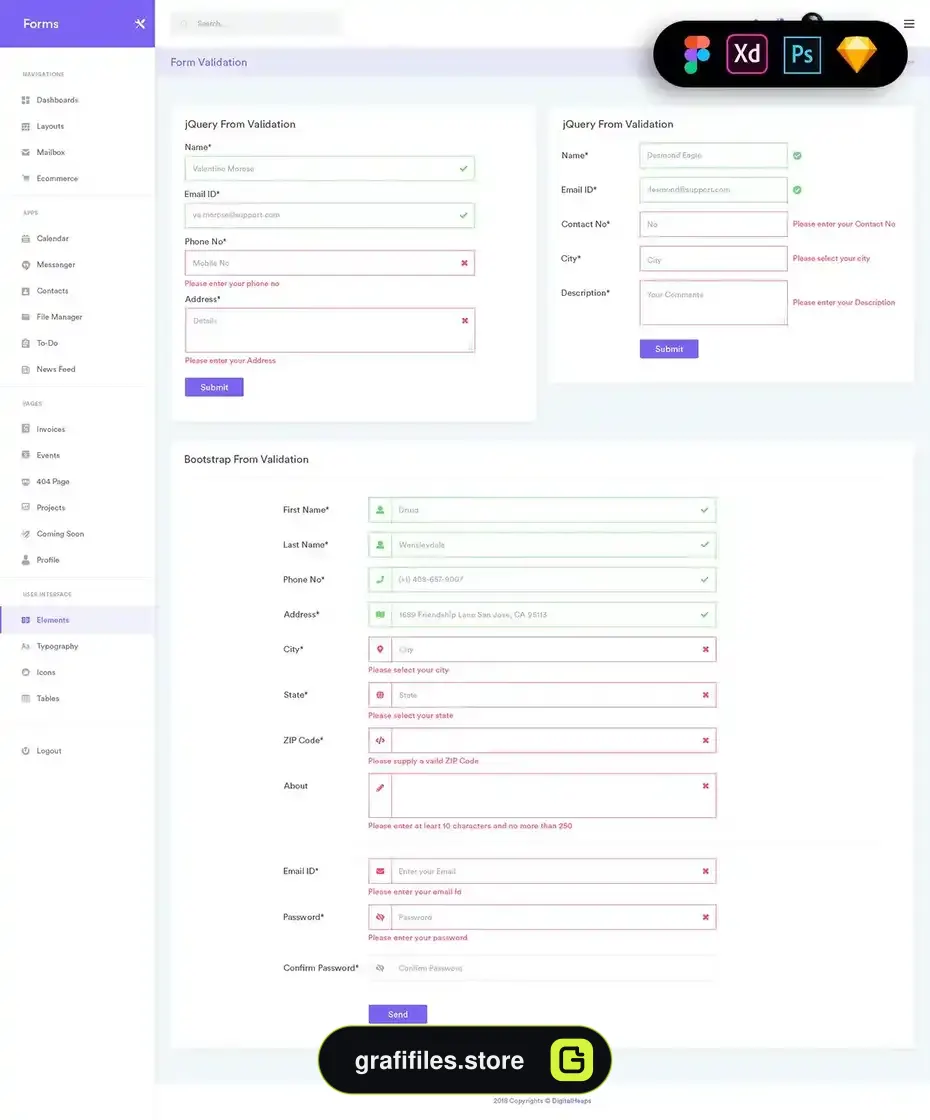Screen dimensions: 930x1120
Task: Click the magnifier icon in search bar
Action: (184, 24)
